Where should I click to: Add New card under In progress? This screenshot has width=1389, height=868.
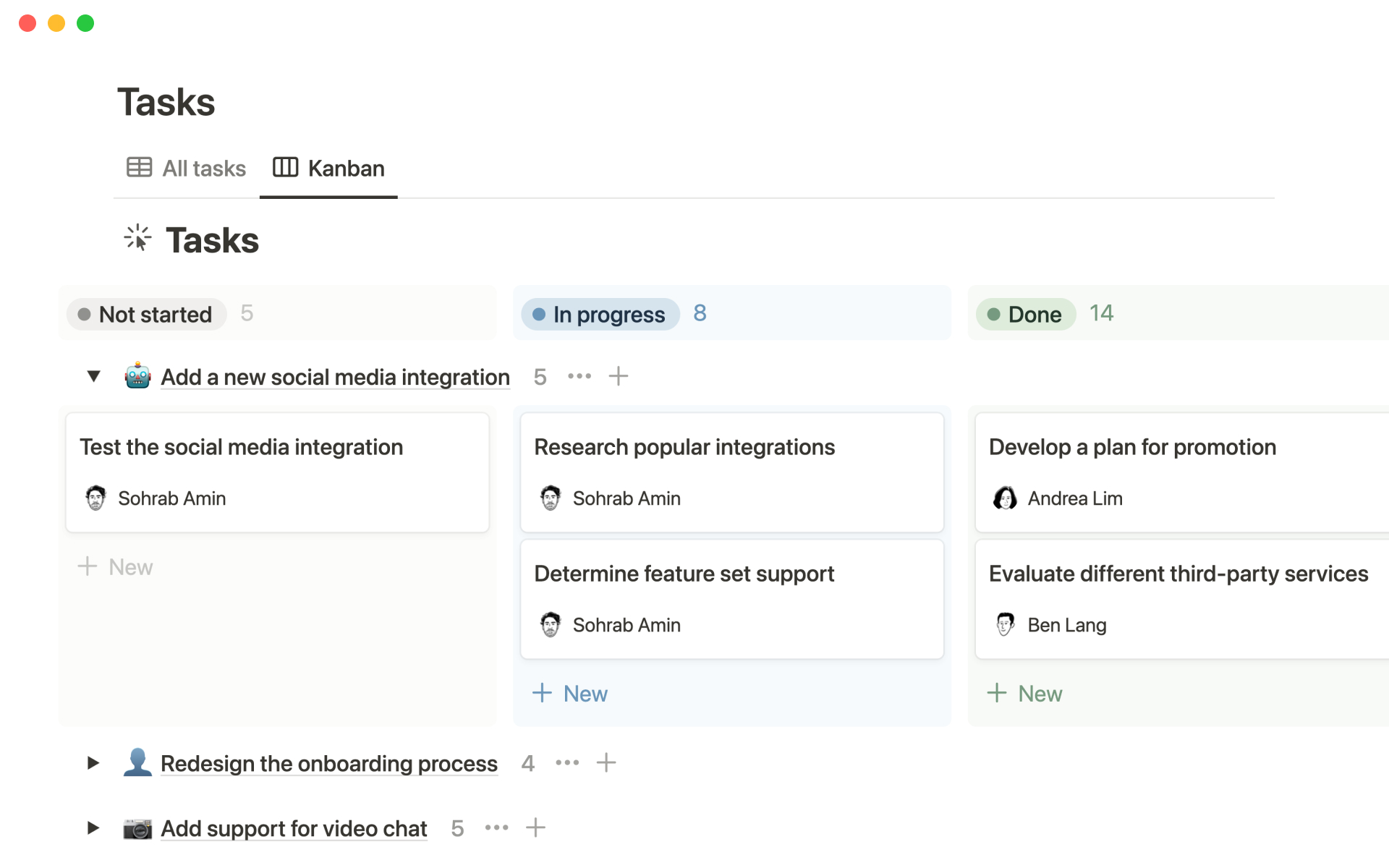click(x=570, y=694)
